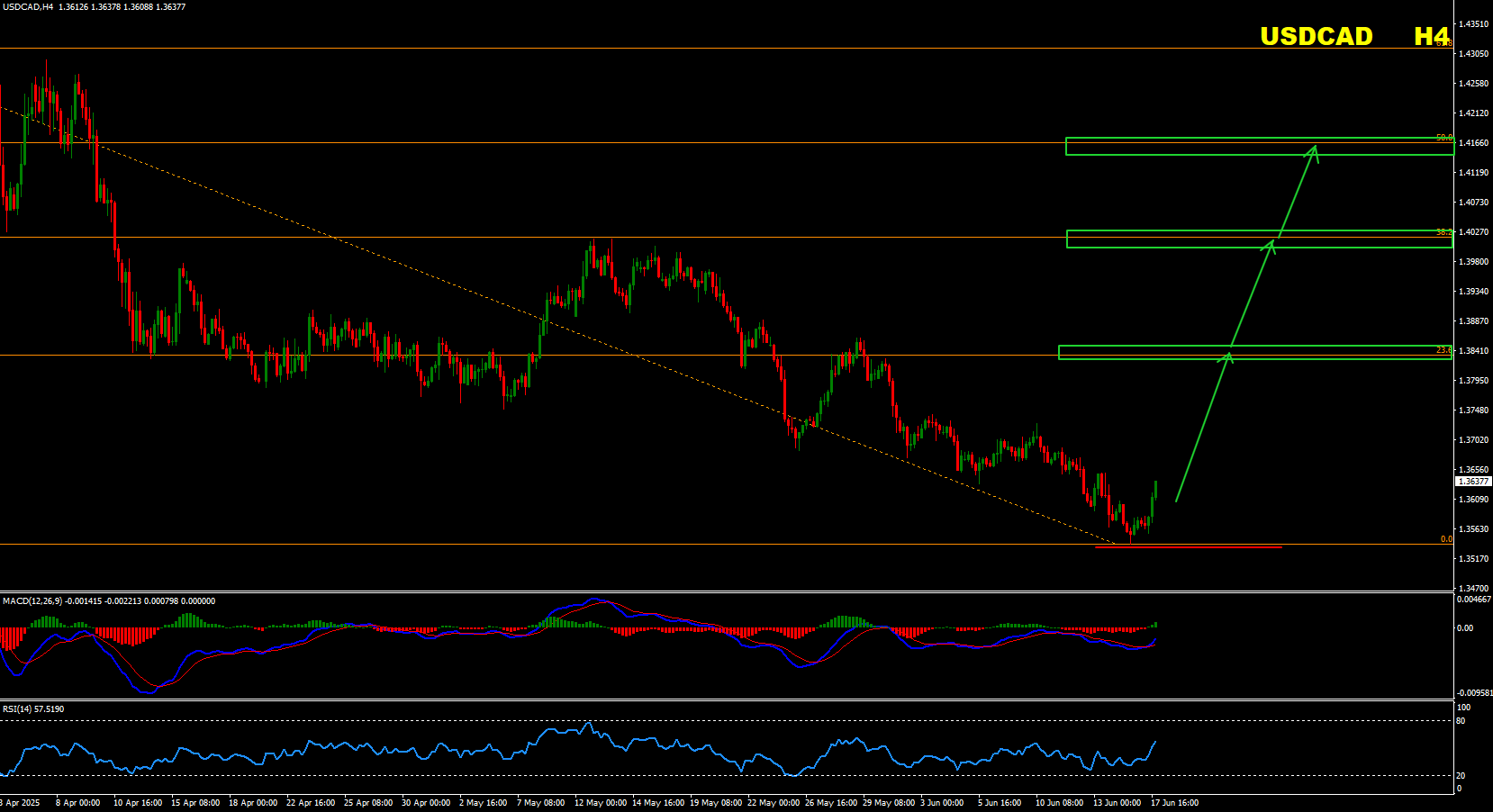1493x812 pixels.
Task: Click the RSI(14) indicator label
Action: [x=17, y=709]
